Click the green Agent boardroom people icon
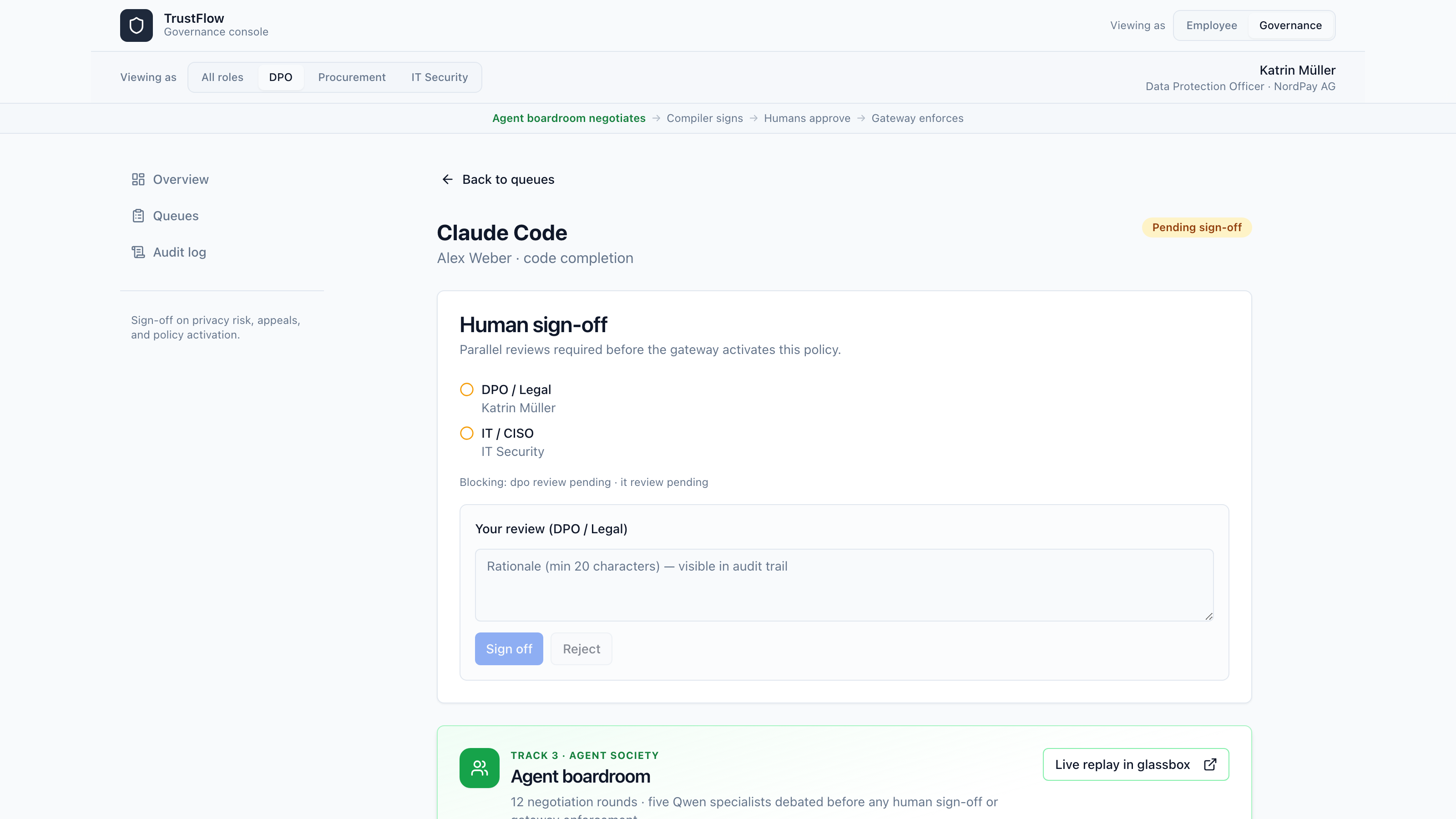This screenshot has height=819, width=1456. (x=479, y=768)
